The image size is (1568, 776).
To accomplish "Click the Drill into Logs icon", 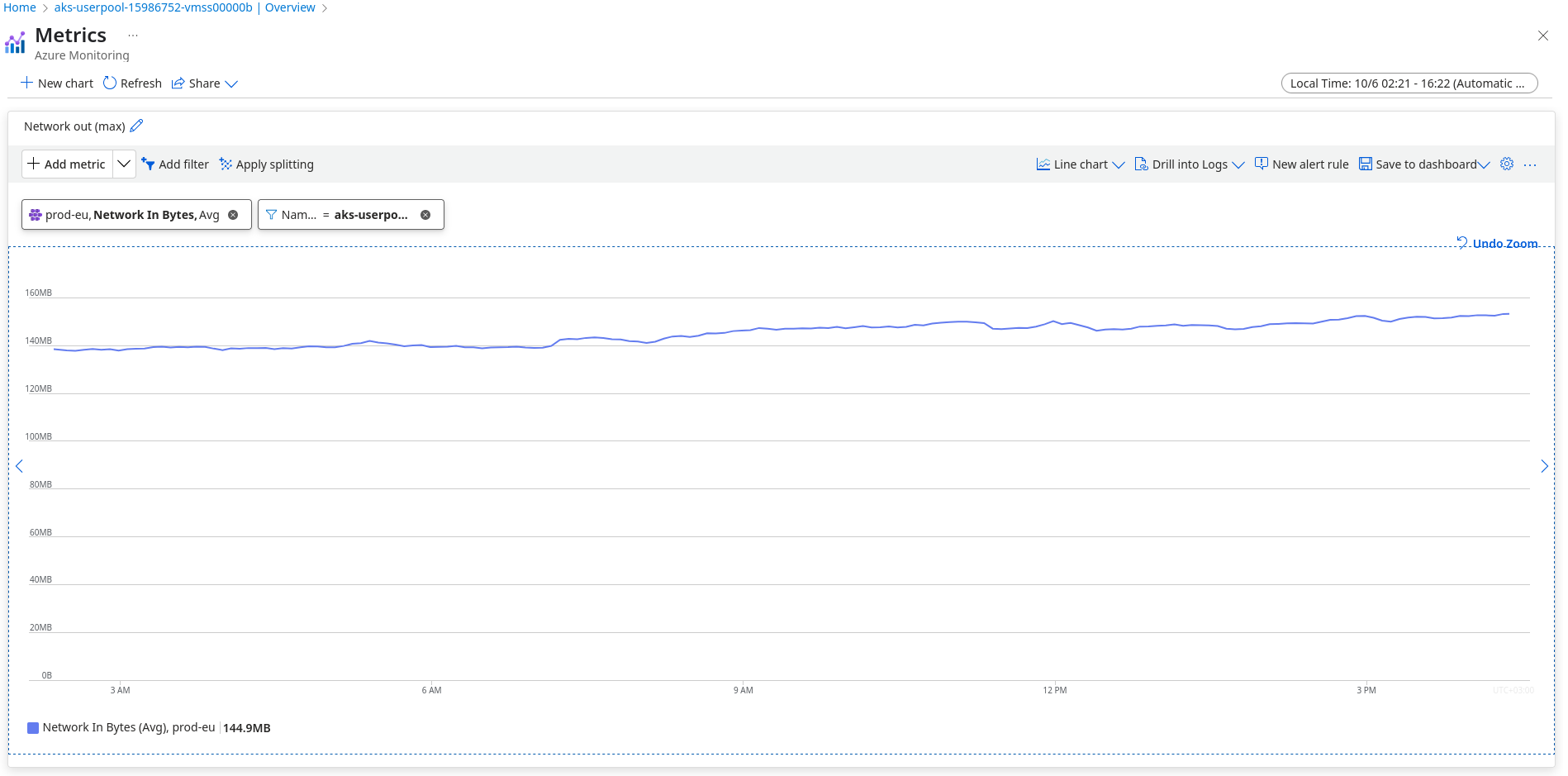I will 1142,164.
